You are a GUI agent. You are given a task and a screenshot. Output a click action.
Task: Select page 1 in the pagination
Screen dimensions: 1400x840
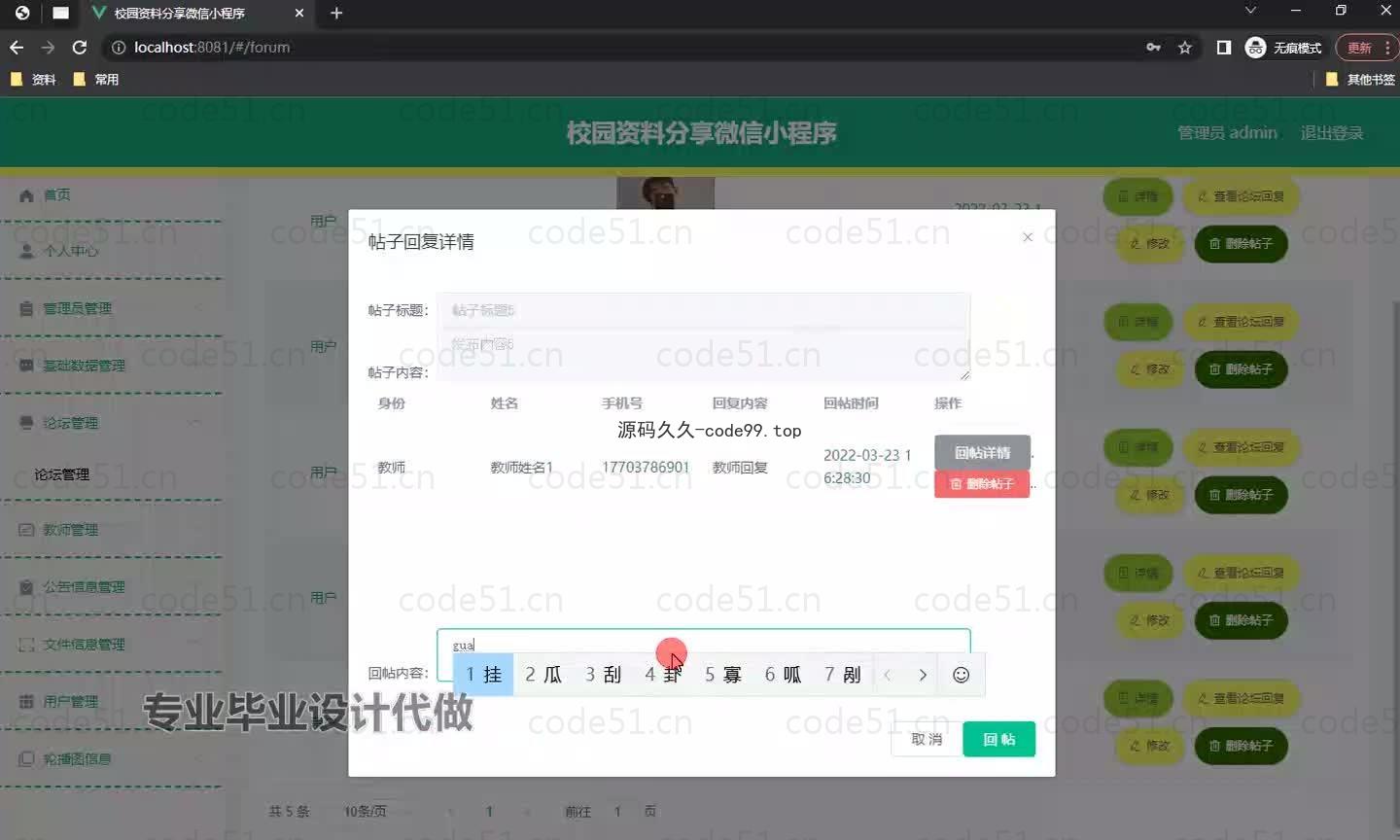pyautogui.click(x=489, y=811)
